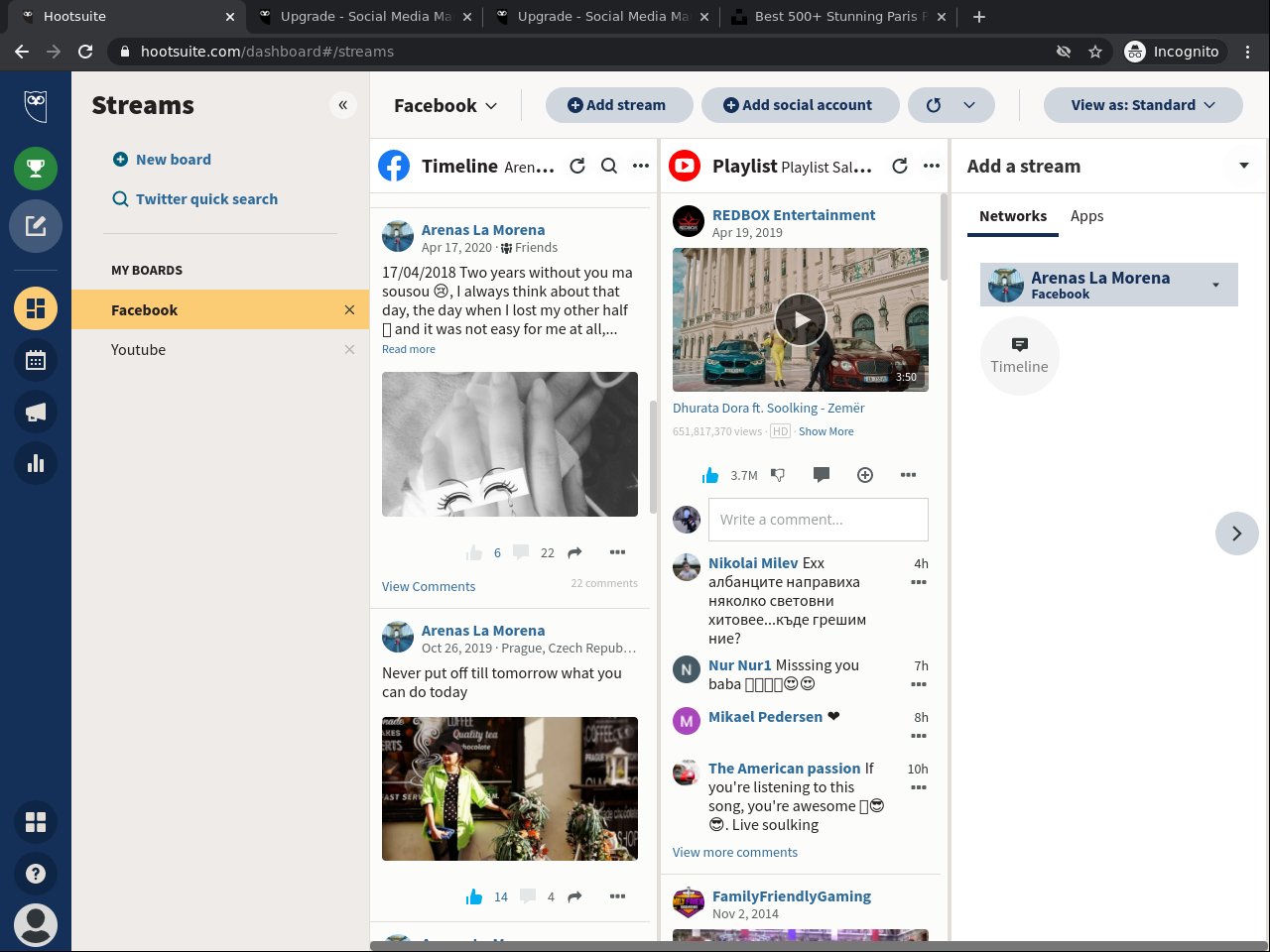This screenshot has width=1270, height=952.
Task: Remove the Youtube board
Action: pos(349,350)
